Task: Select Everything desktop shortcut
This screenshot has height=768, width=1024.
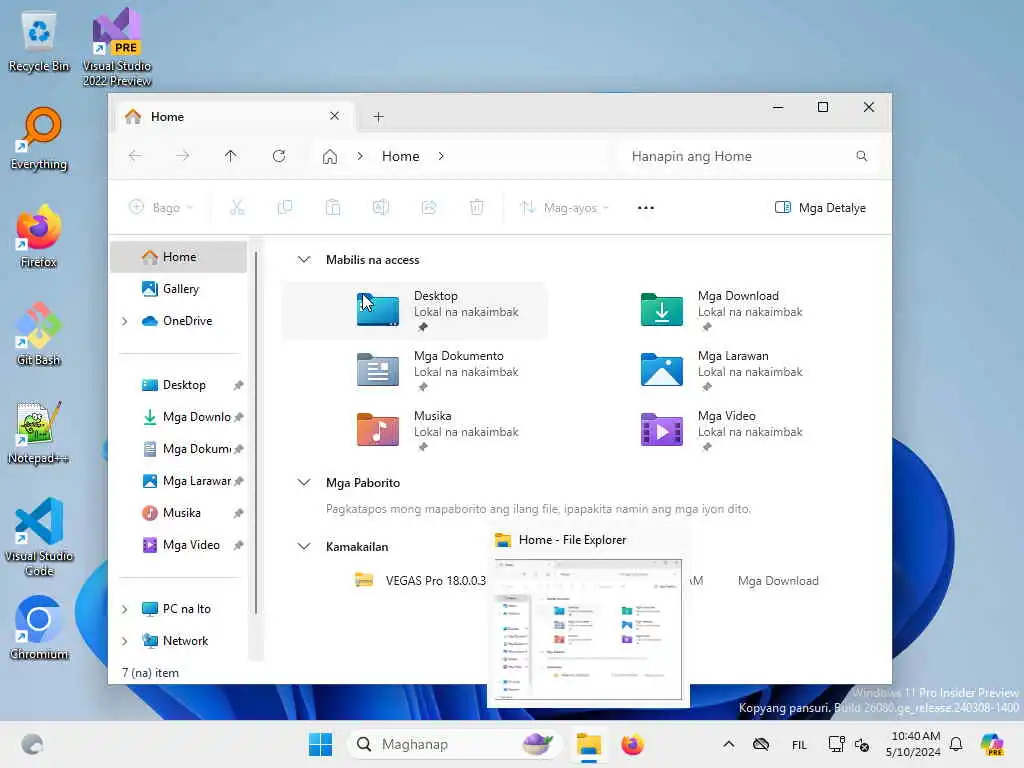Action: [39, 139]
